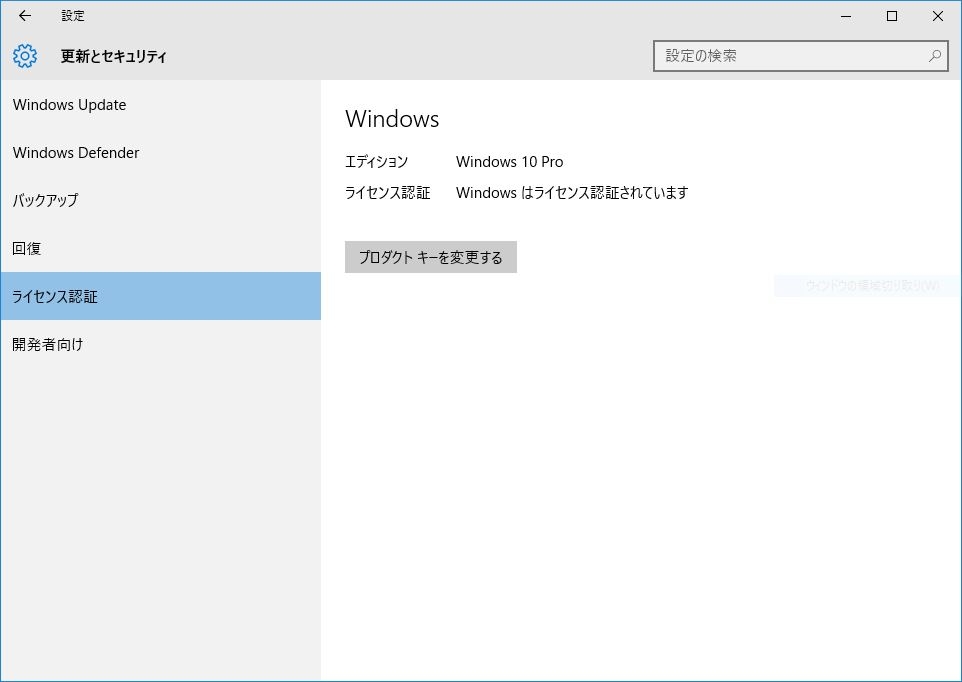The image size is (962, 682).
Task: Click プロダクト キーを変更する button
Action: [x=431, y=257]
